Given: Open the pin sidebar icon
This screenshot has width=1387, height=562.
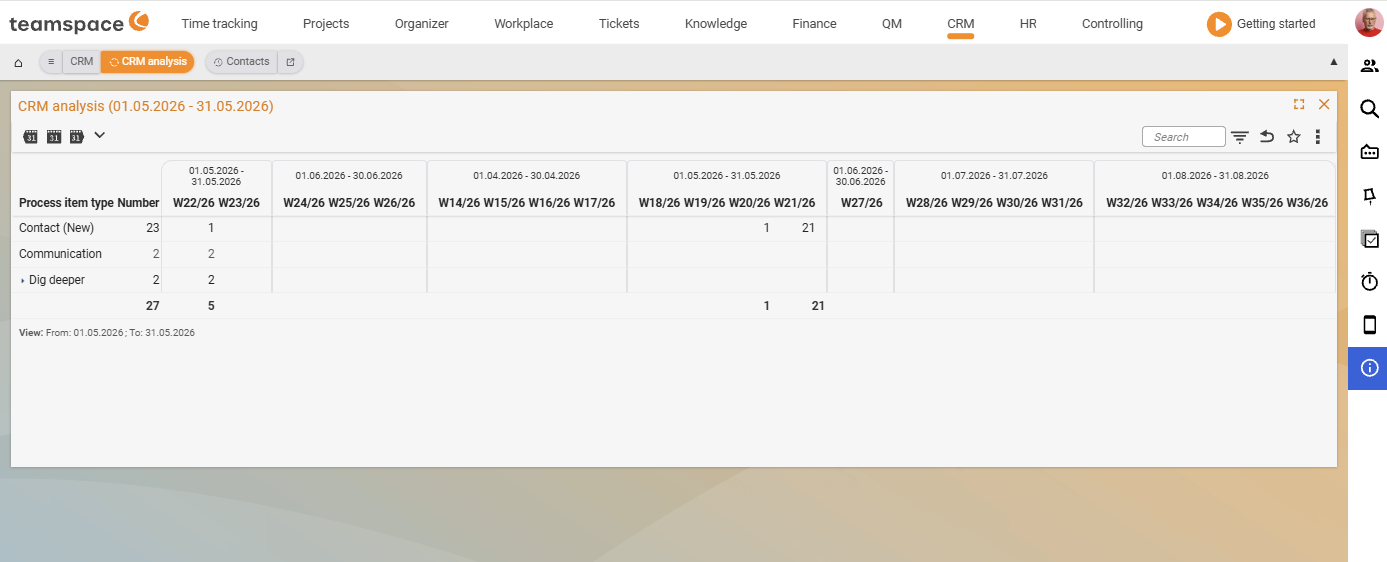Looking at the screenshot, I should [x=1370, y=195].
